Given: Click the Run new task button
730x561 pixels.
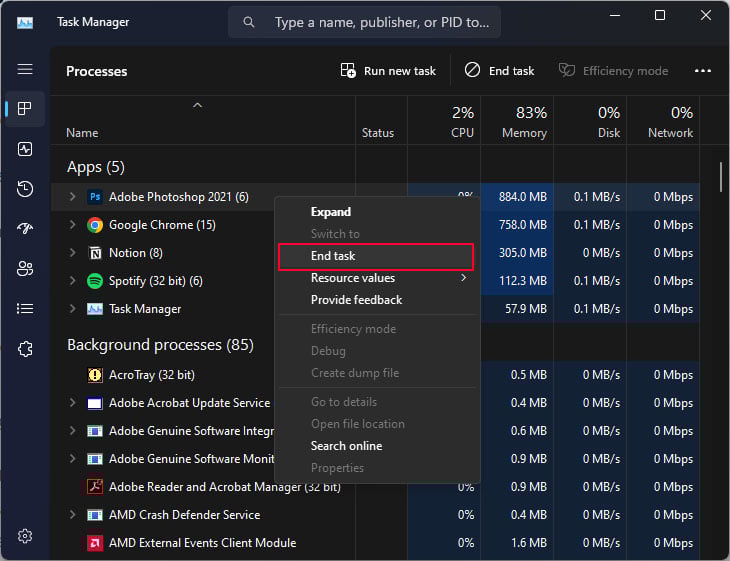Looking at the screenshot, I should pyautogui.click(x=388, y=71).
